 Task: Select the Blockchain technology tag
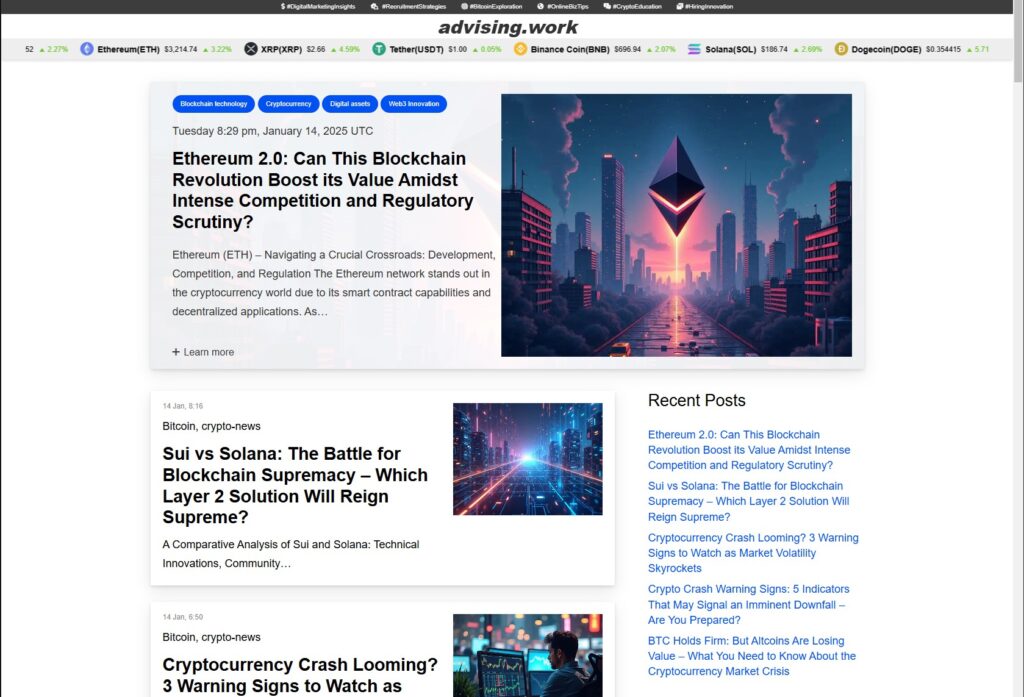(x=214, y=104)
